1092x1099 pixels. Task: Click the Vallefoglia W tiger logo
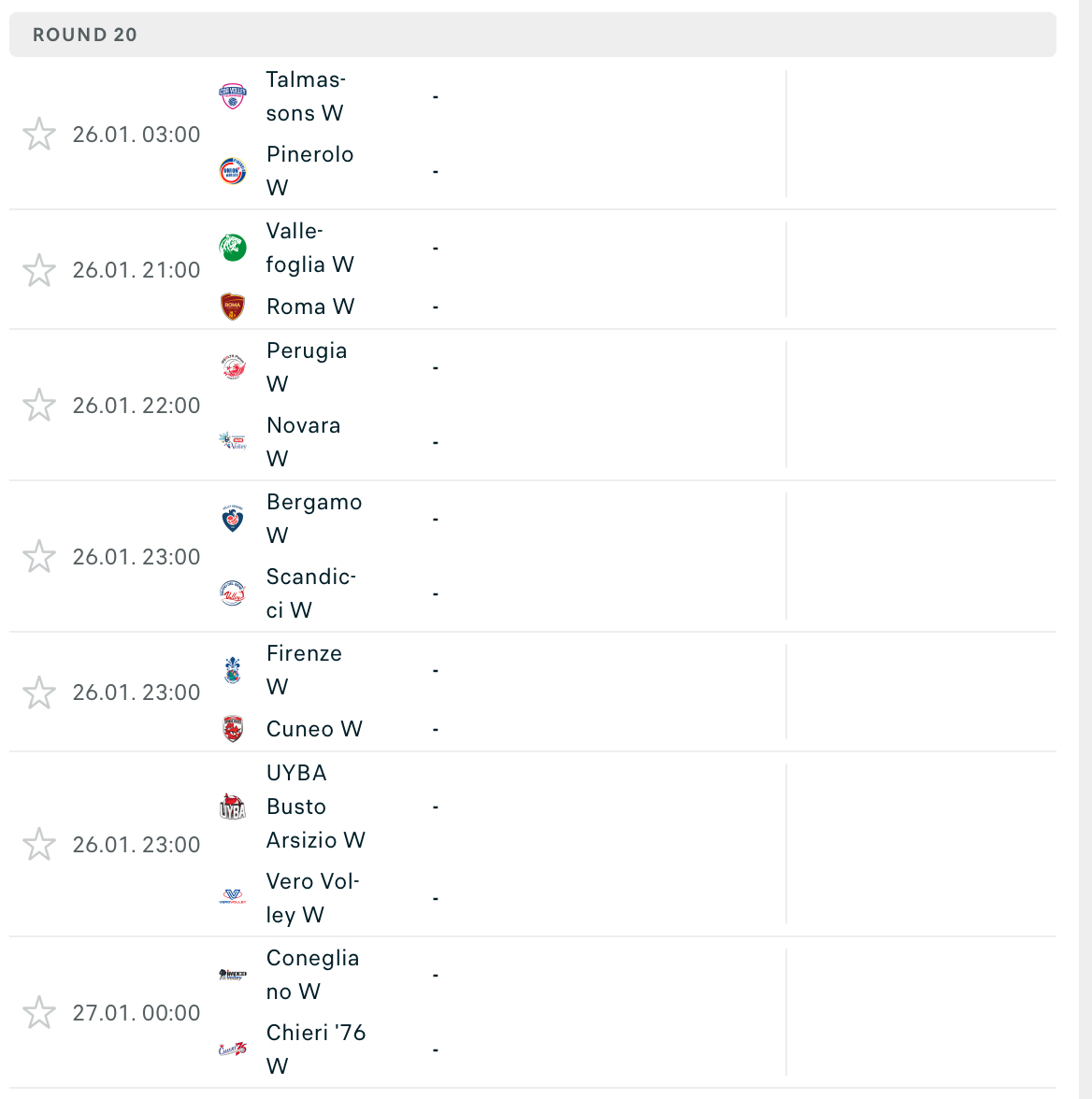pyautogui.click(x=233, y=248)
